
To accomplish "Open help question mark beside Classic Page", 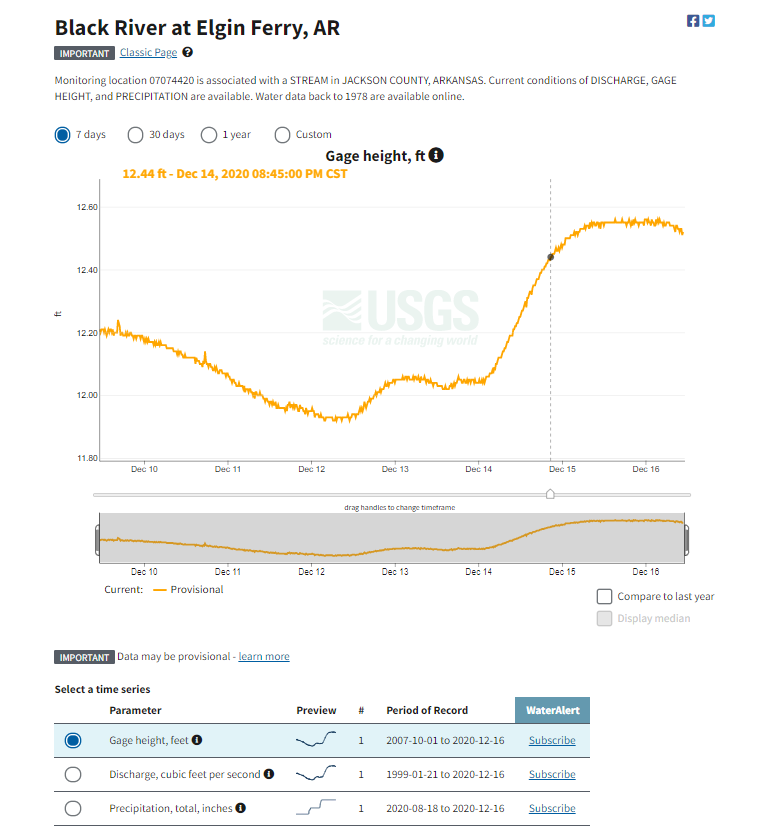I will (x=188, y=52).
